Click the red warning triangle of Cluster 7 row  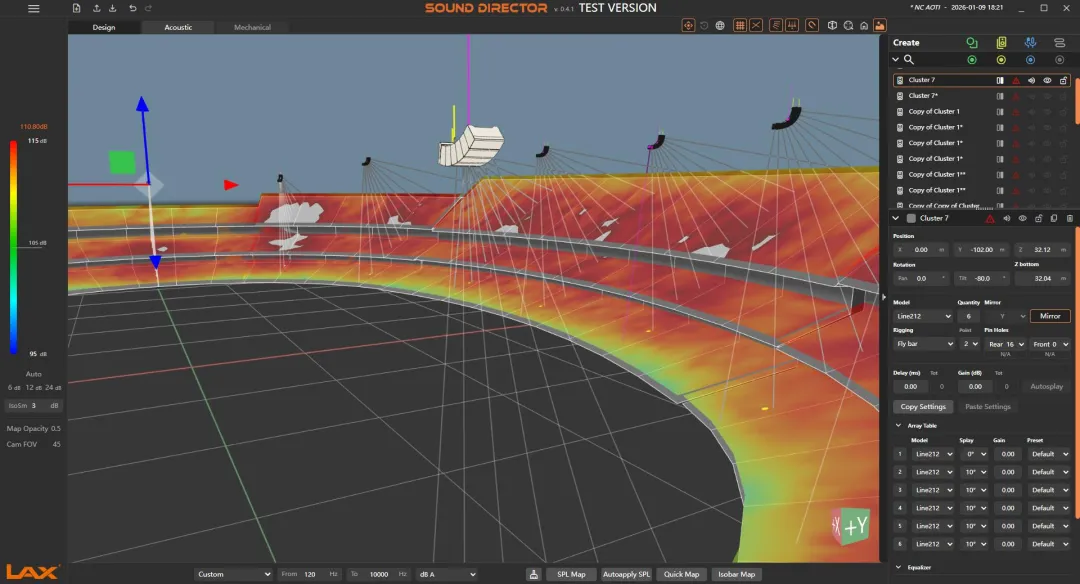click(x=1016, y=81)
